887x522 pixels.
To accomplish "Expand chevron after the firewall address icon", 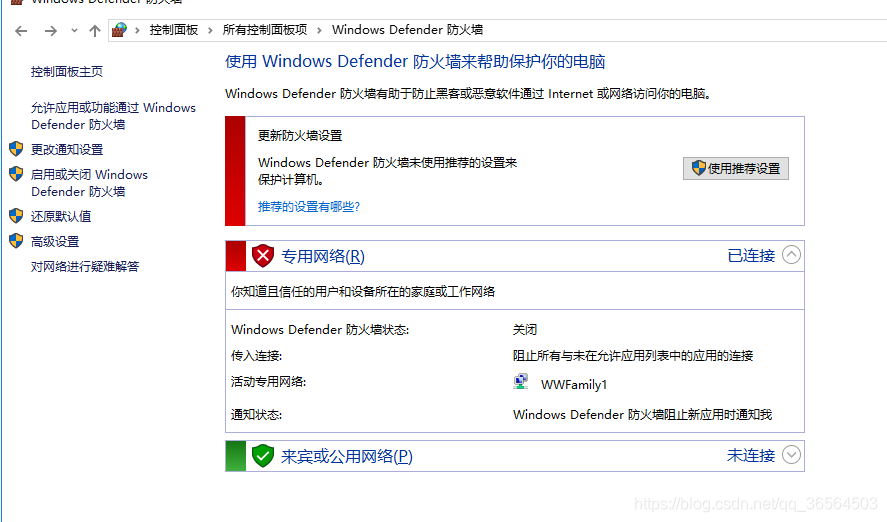I will click(137, 31).
